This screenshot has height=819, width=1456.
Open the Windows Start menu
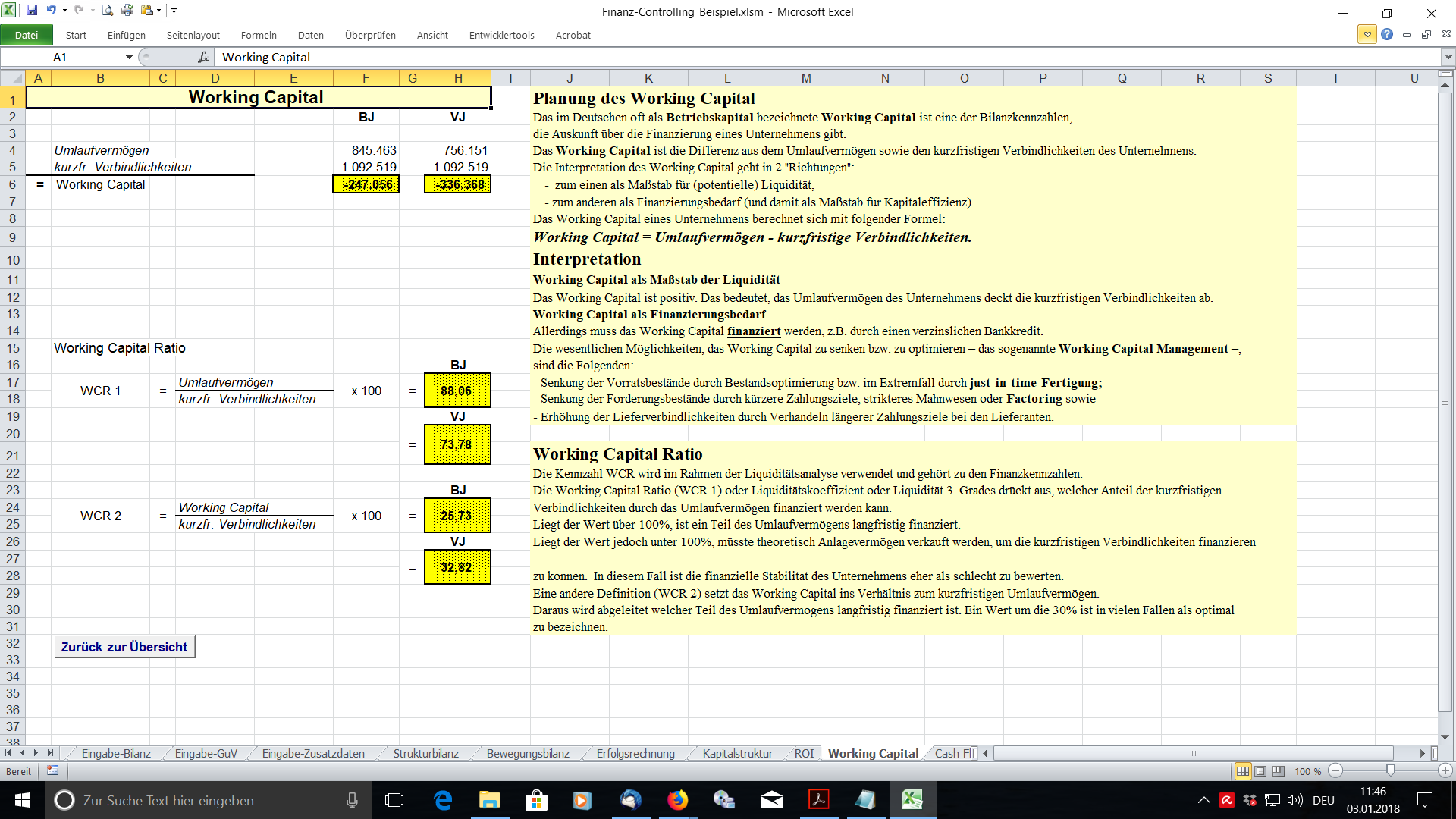point(22,800)
